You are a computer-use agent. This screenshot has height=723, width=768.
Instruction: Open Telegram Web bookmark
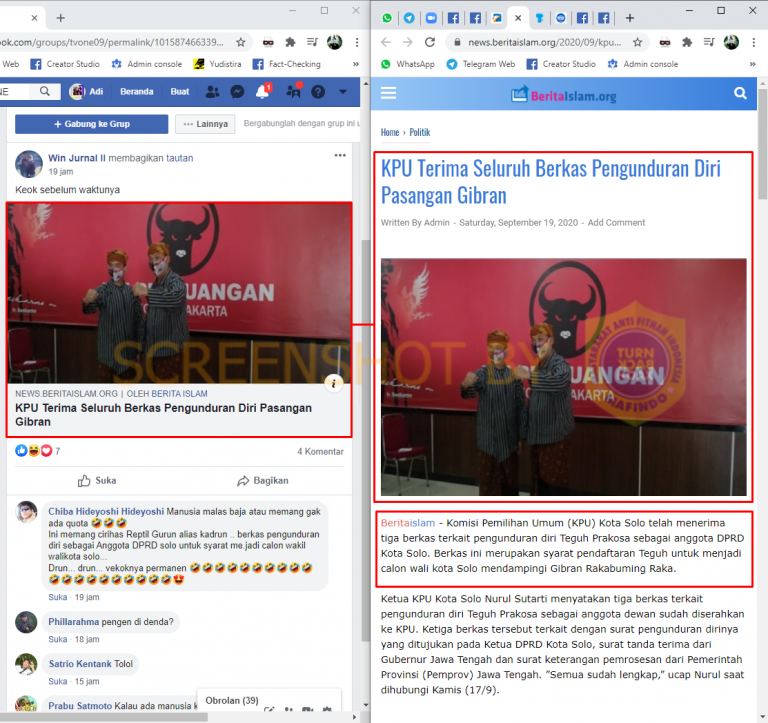pos(481,64)
